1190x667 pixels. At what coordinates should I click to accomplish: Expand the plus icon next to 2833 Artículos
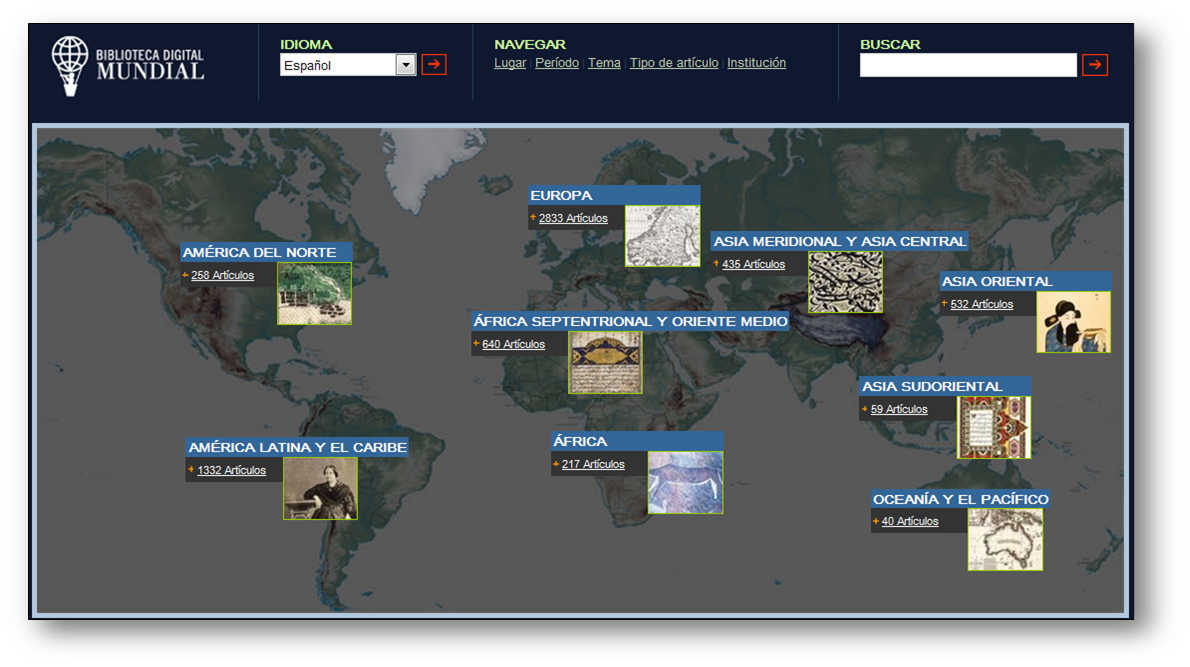coord(533,217)
